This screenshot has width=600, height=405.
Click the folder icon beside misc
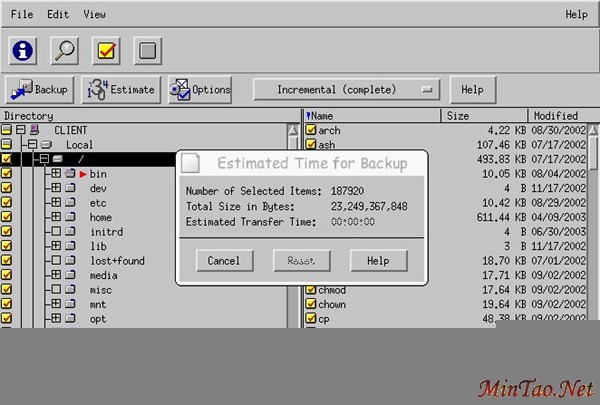(70, 289)
